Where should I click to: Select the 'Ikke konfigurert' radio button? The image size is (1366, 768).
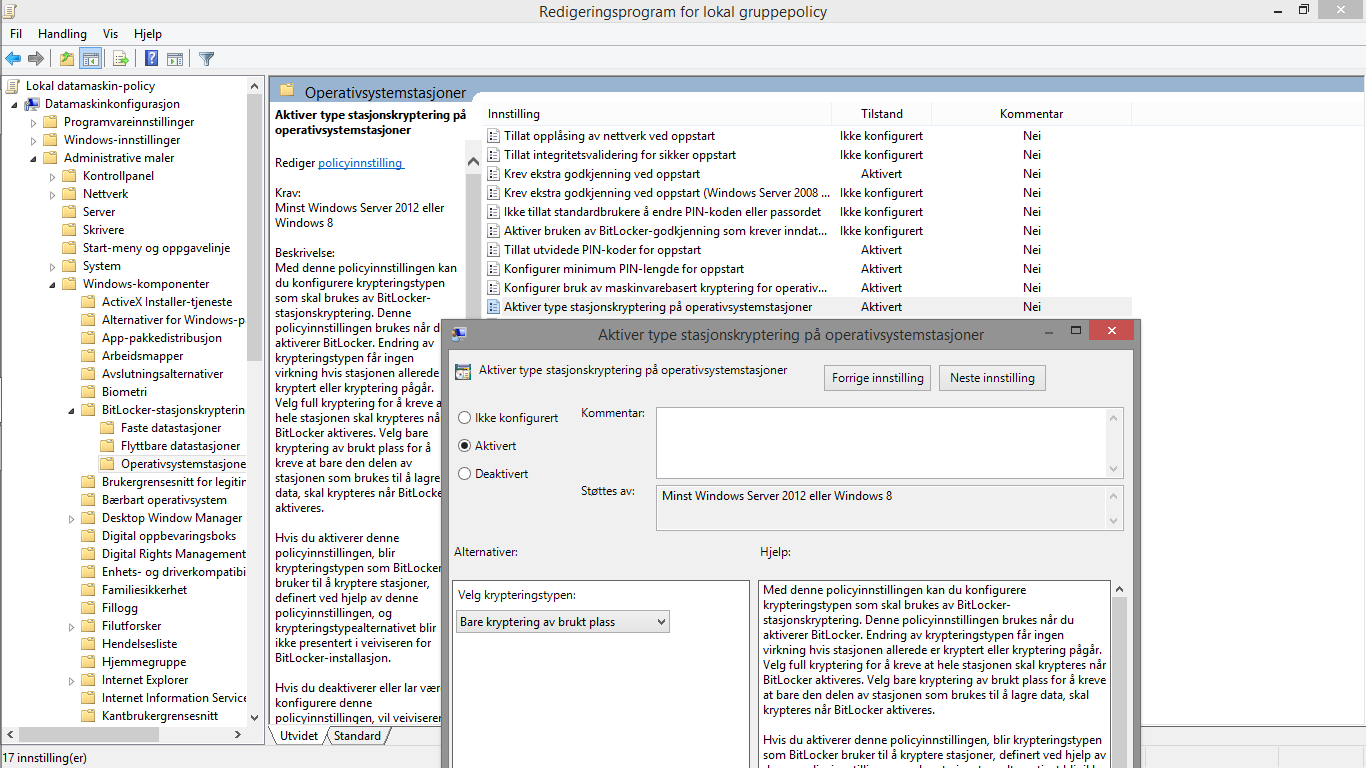[464, 417]
